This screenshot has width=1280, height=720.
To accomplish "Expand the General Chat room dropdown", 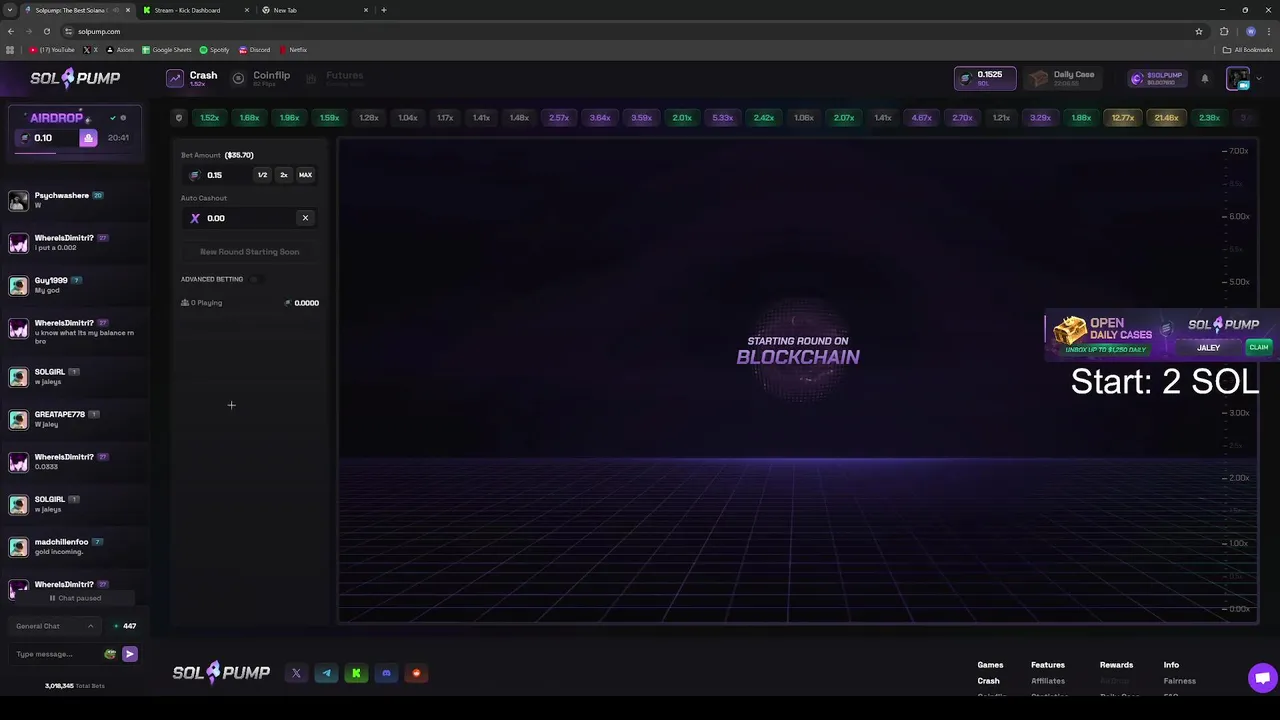I will tap(55, 626).
